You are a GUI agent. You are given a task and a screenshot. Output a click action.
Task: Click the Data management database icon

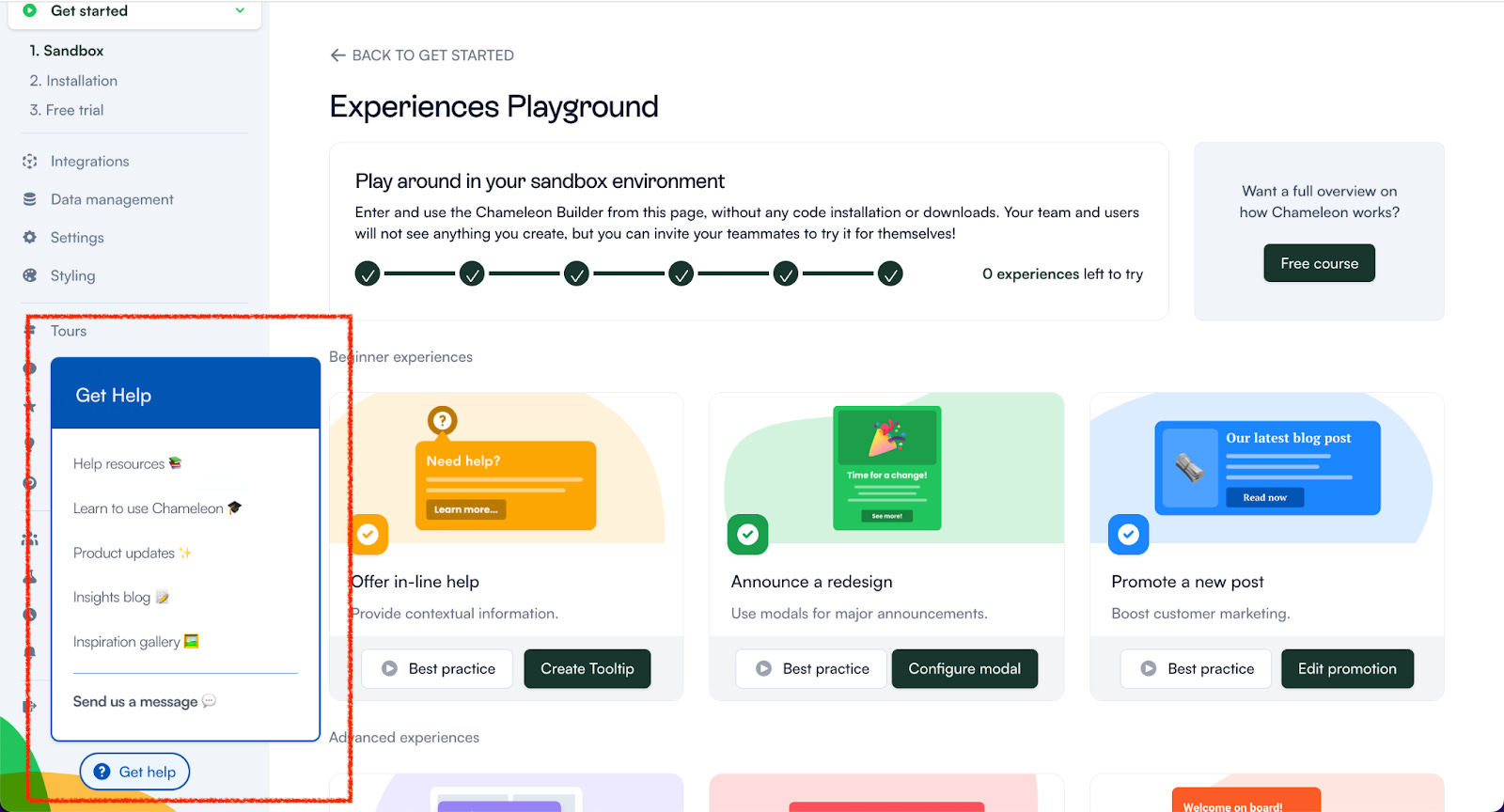point(30,199)
